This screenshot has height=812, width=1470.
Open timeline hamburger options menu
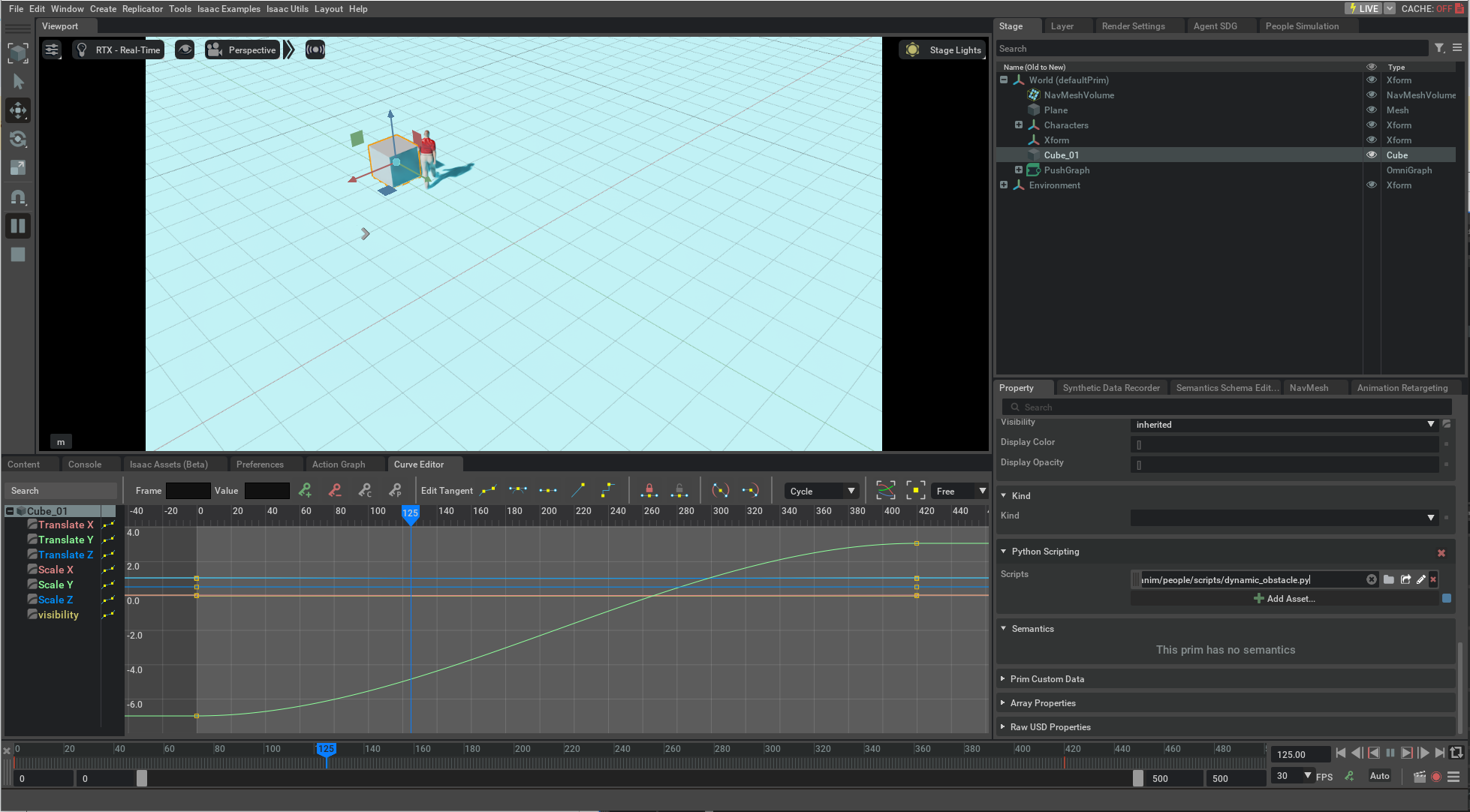(1453, 777)
